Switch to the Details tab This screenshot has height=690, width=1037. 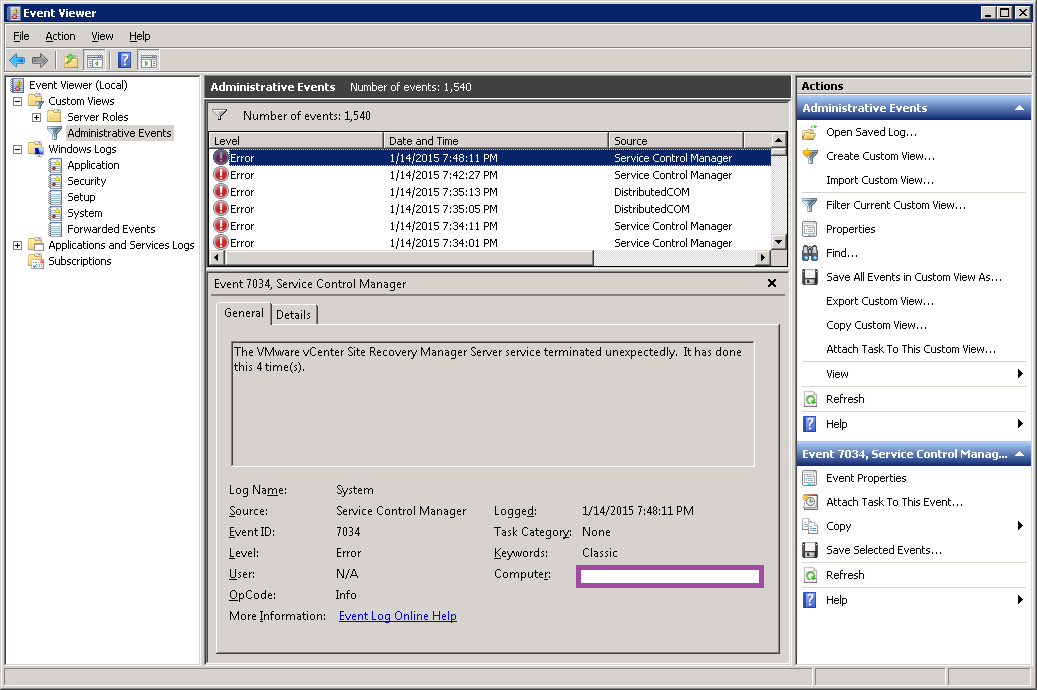(293, 315)
